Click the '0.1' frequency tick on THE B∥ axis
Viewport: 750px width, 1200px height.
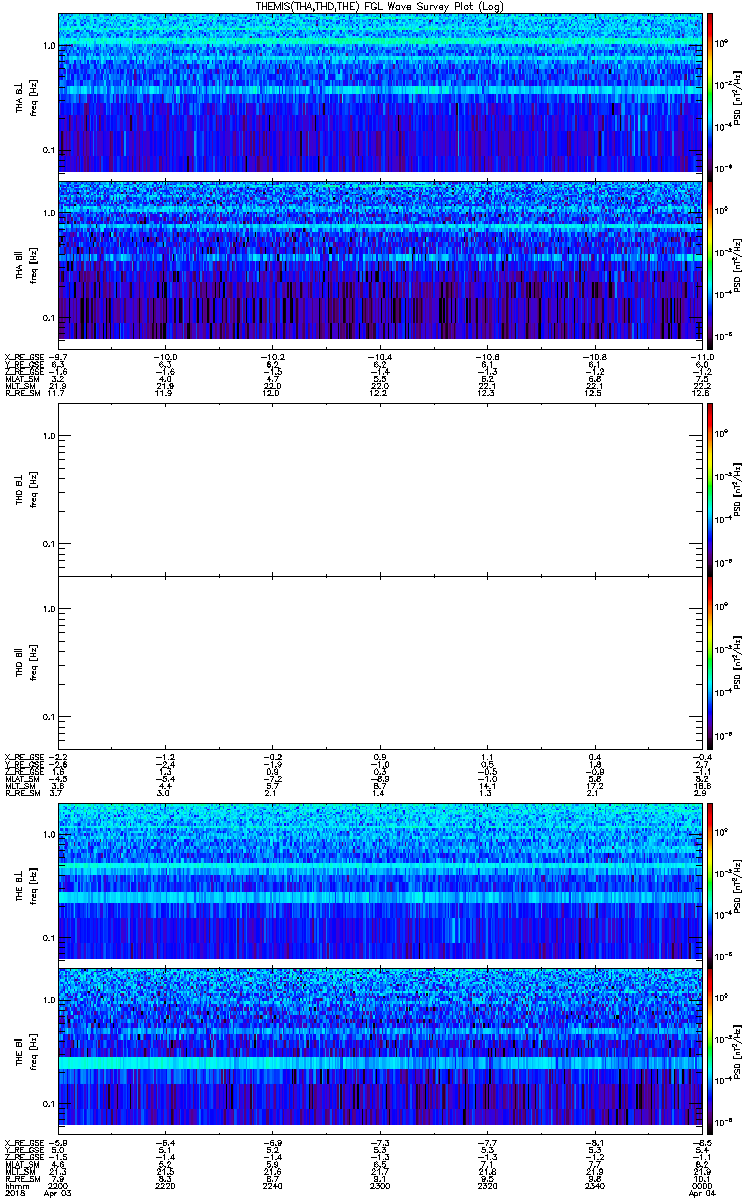[48, 1104]
